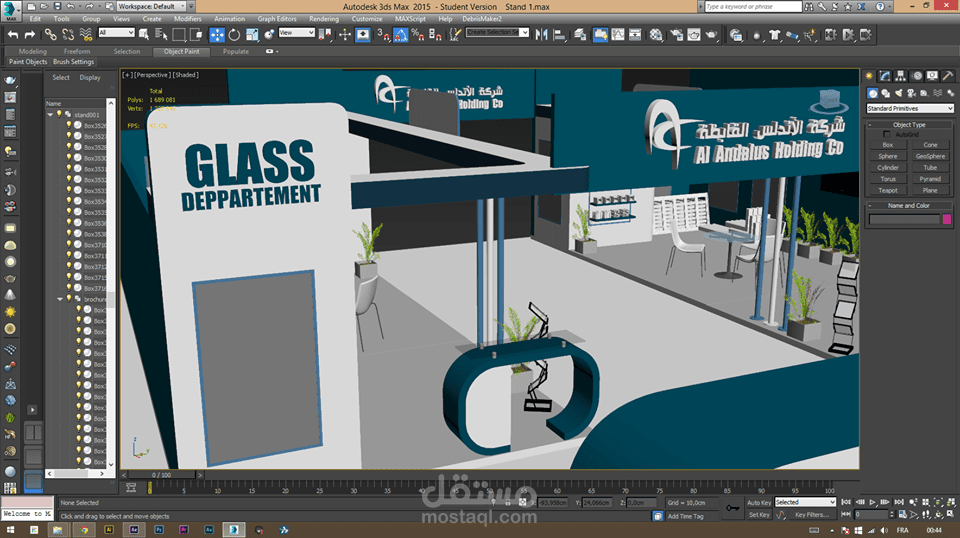The image size is (960, 538).
Task: Toggle visibility bulb of brochure group
Action: tap(69, 299)
